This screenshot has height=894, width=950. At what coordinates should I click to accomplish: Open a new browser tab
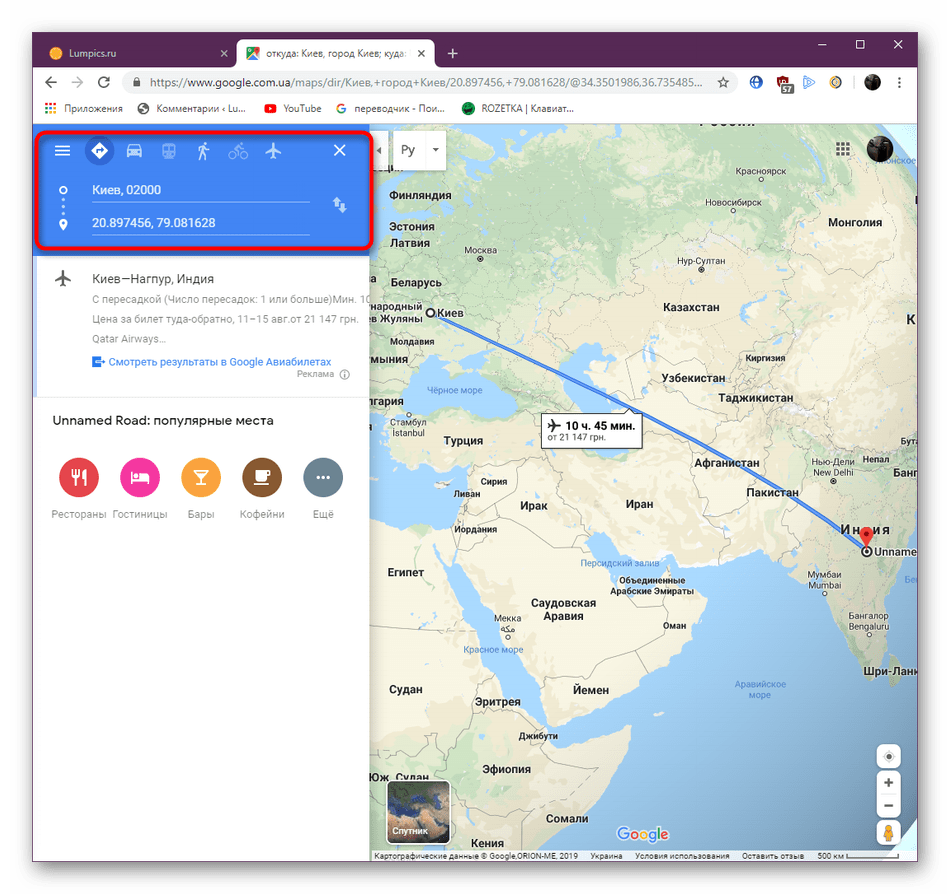(453, 53)
